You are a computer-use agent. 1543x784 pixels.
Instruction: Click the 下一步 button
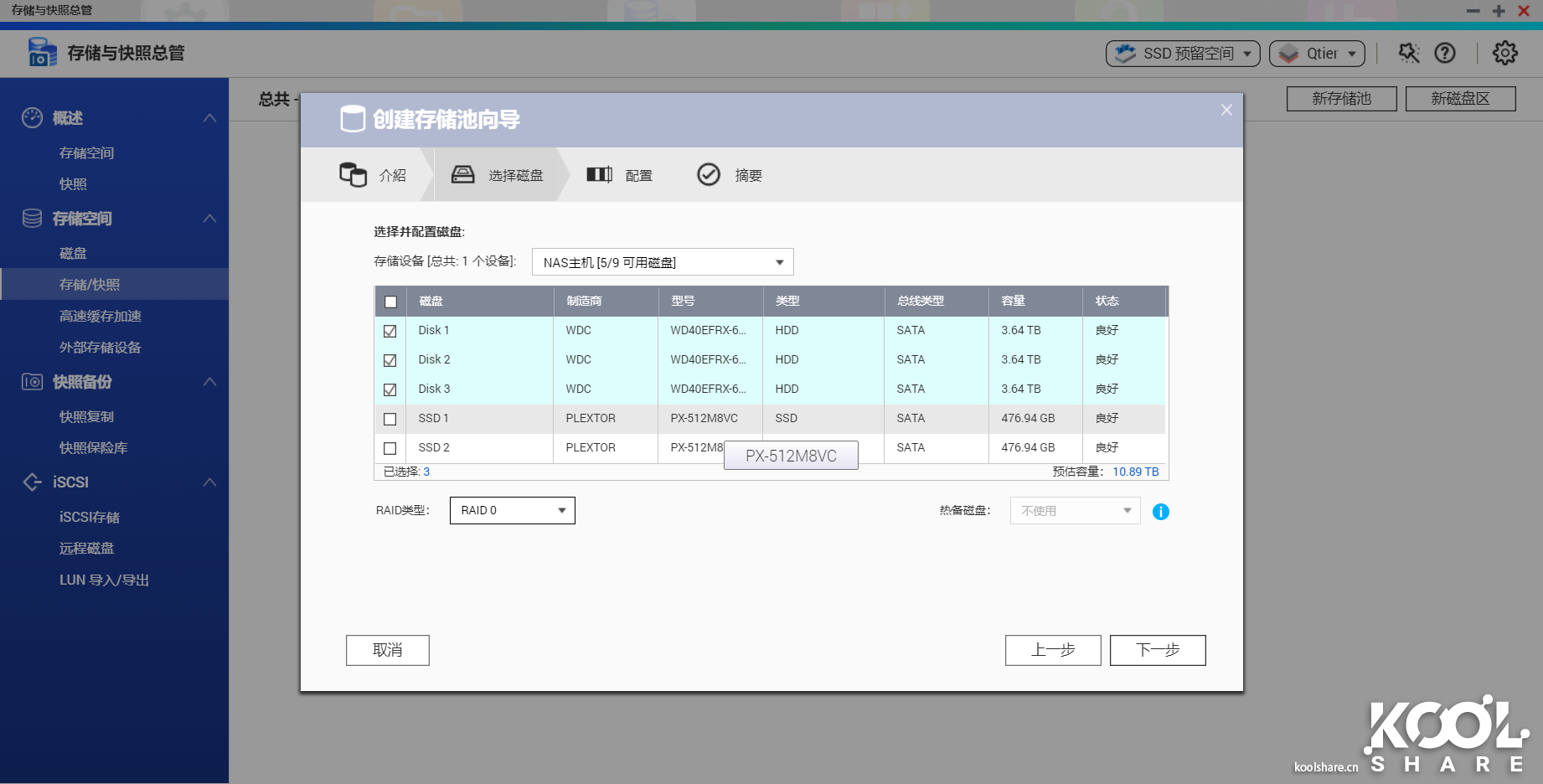click(x=1157, y=650)
